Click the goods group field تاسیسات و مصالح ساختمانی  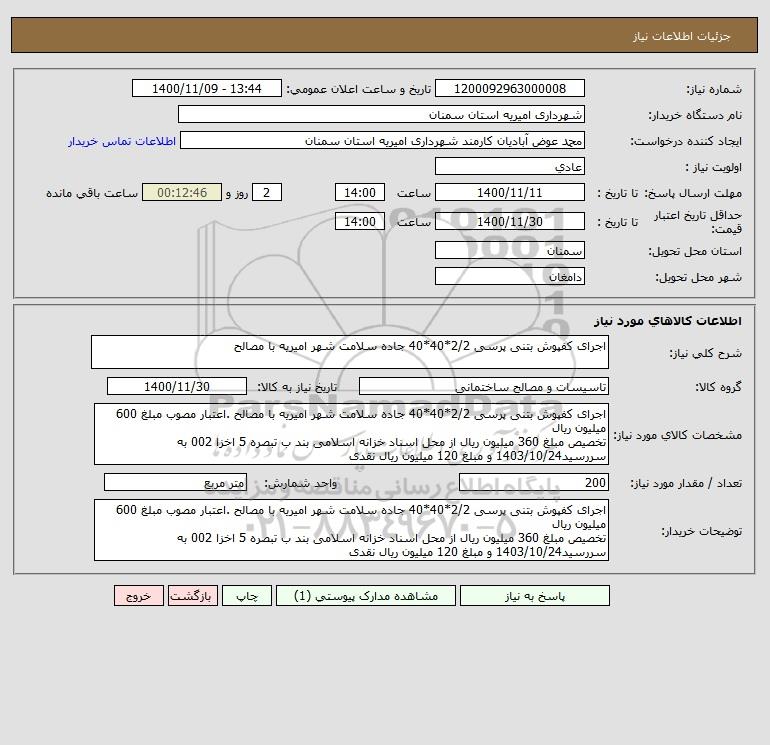[x=484, y=386]
